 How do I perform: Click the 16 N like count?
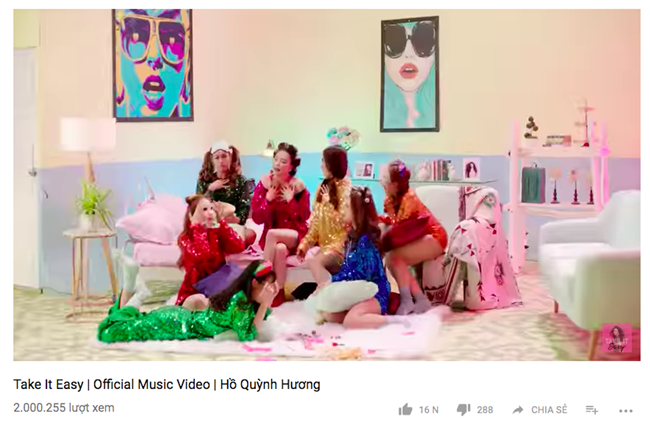tap(429, 410)
